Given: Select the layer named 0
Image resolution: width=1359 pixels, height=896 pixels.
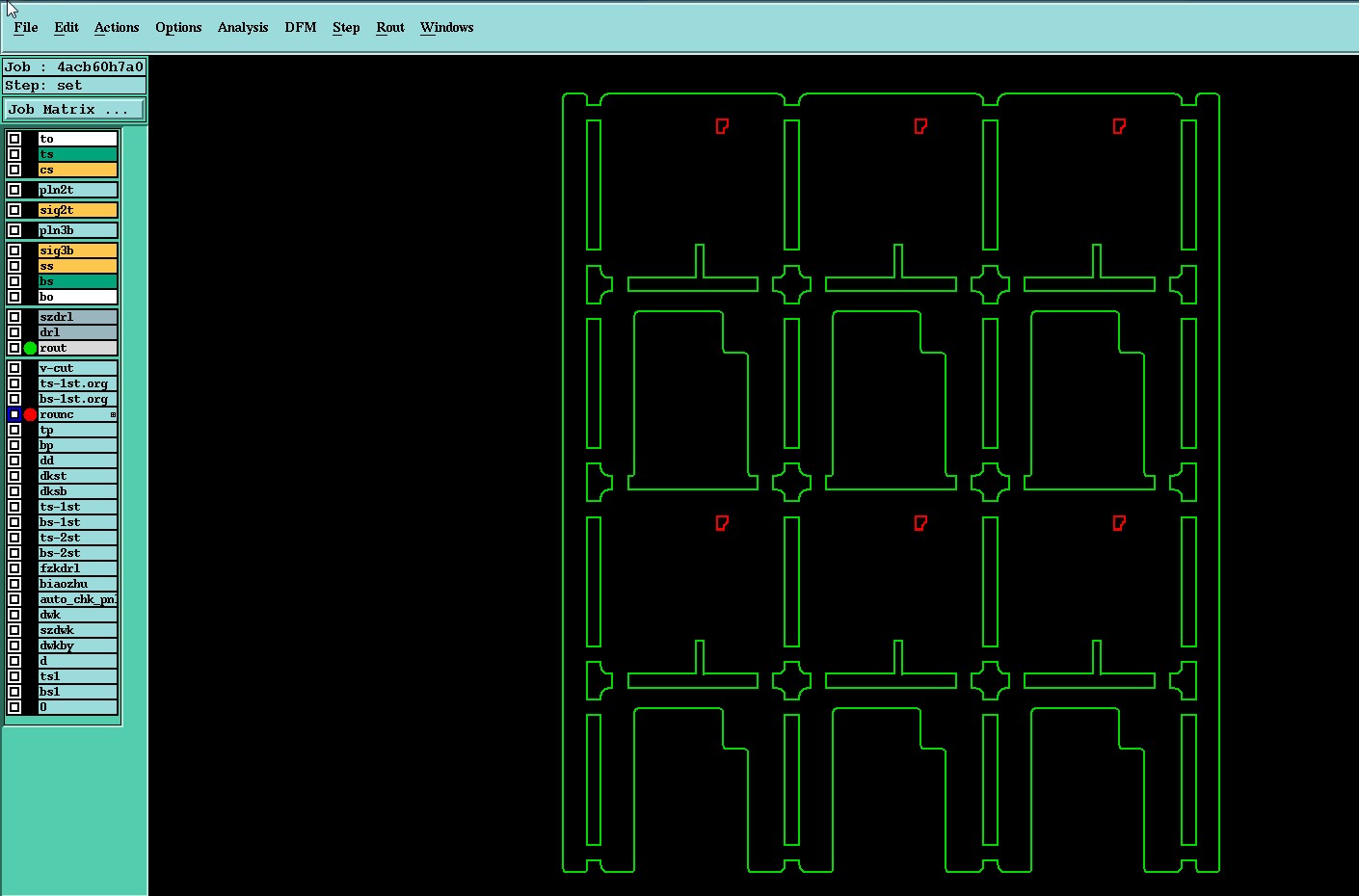Looking at the screenshot, I should point(77,707).
